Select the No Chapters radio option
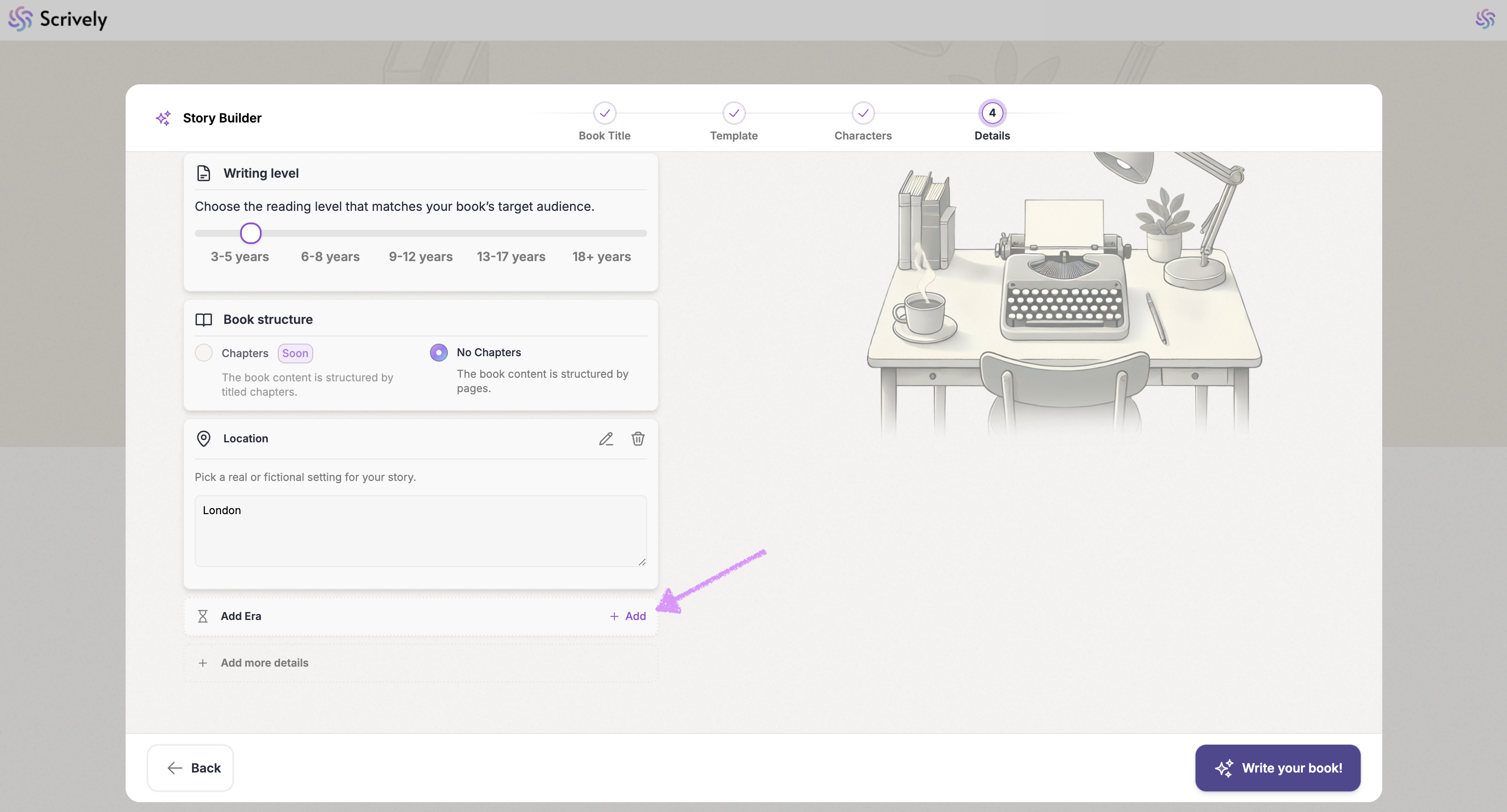 coord(439,352)
